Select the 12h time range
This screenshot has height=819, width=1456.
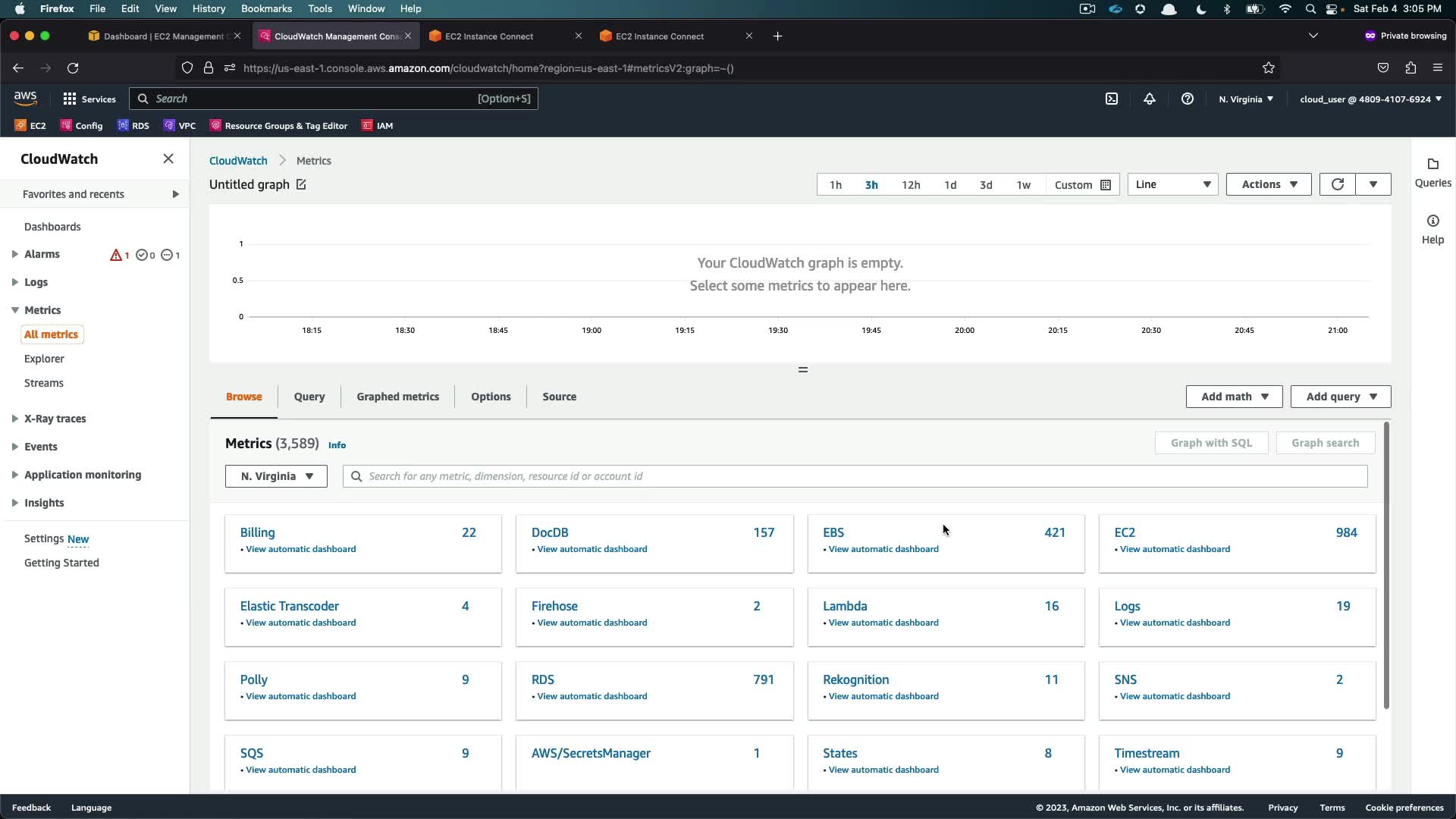pos(911,185)
